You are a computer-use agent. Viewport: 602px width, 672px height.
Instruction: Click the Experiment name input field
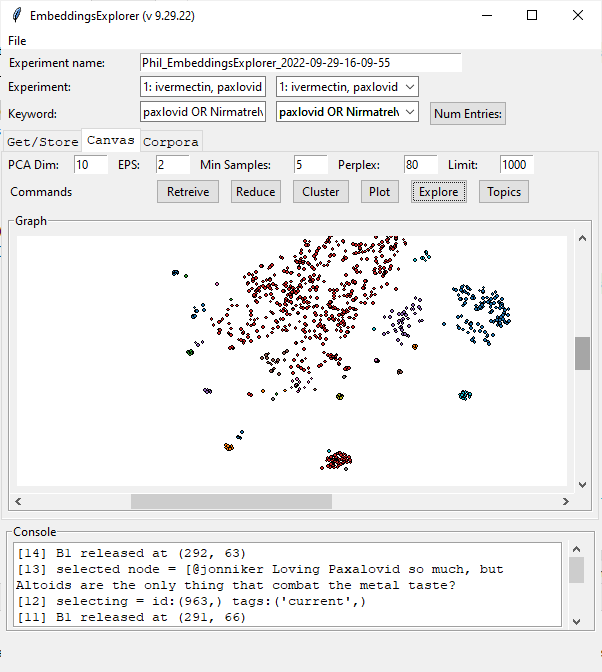(x=301, y=63)
